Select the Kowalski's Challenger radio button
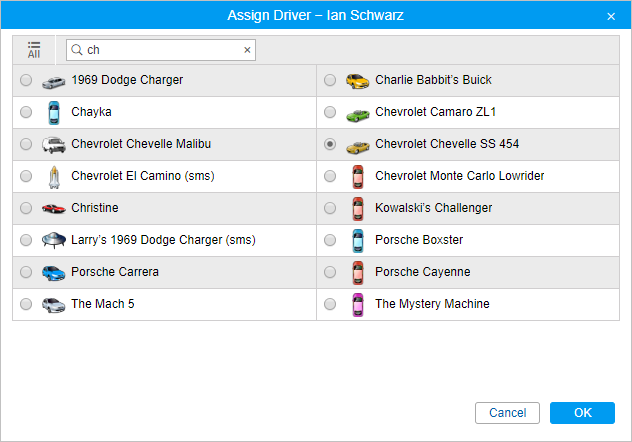Image resolution: width=632 pixels, height=442 pixels. [330, 208]
